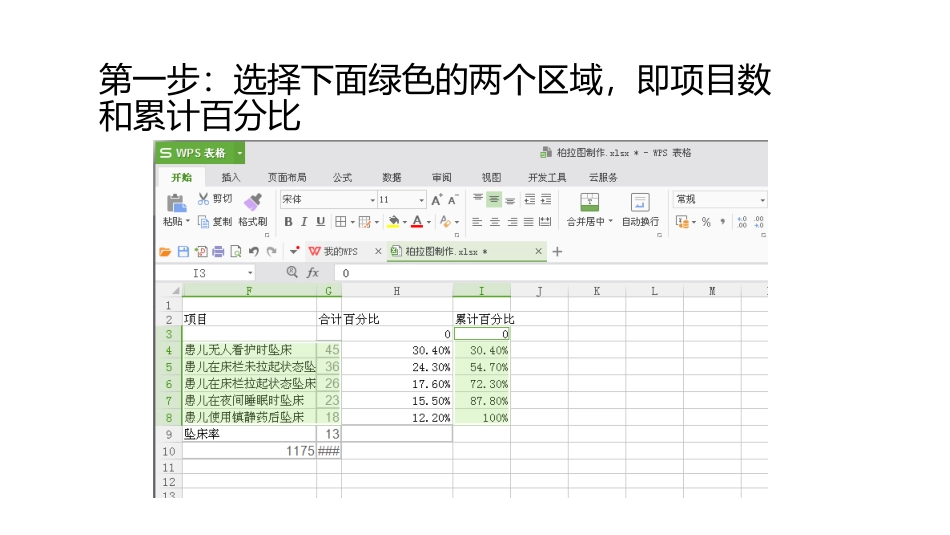Click the align right icon

tap(513, 222)
